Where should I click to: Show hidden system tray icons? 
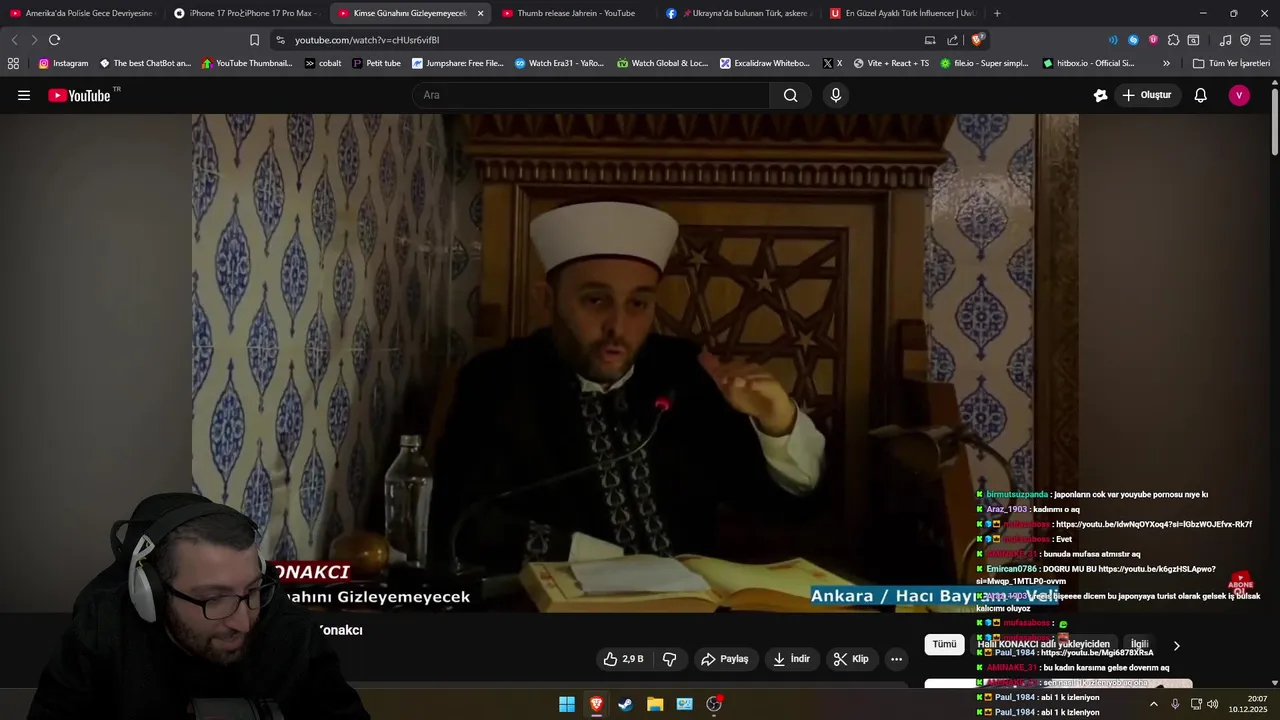pyautogui.click(x=1153, y=704)
